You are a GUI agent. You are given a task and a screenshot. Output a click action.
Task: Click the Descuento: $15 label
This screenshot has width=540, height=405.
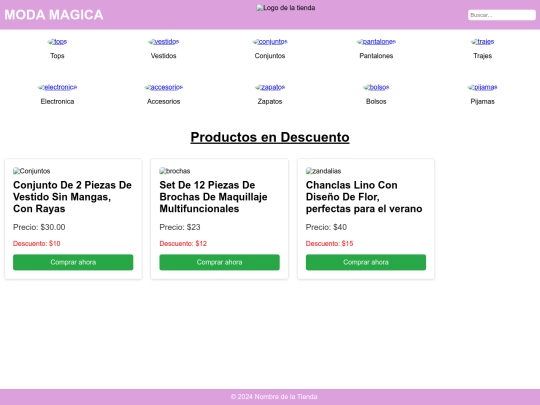[x=329, y=243]
